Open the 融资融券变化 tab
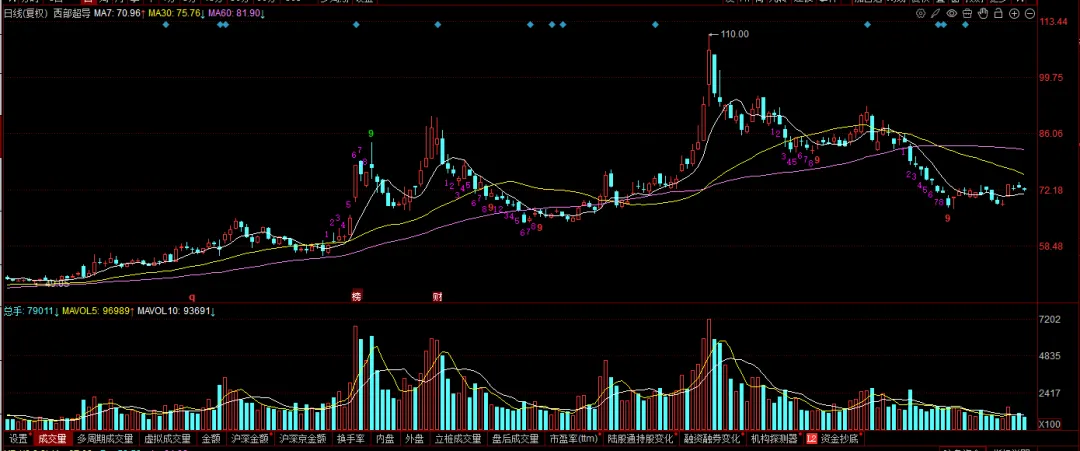The image size is (1080, 451). pyautogui.click(x=712, y=439)
